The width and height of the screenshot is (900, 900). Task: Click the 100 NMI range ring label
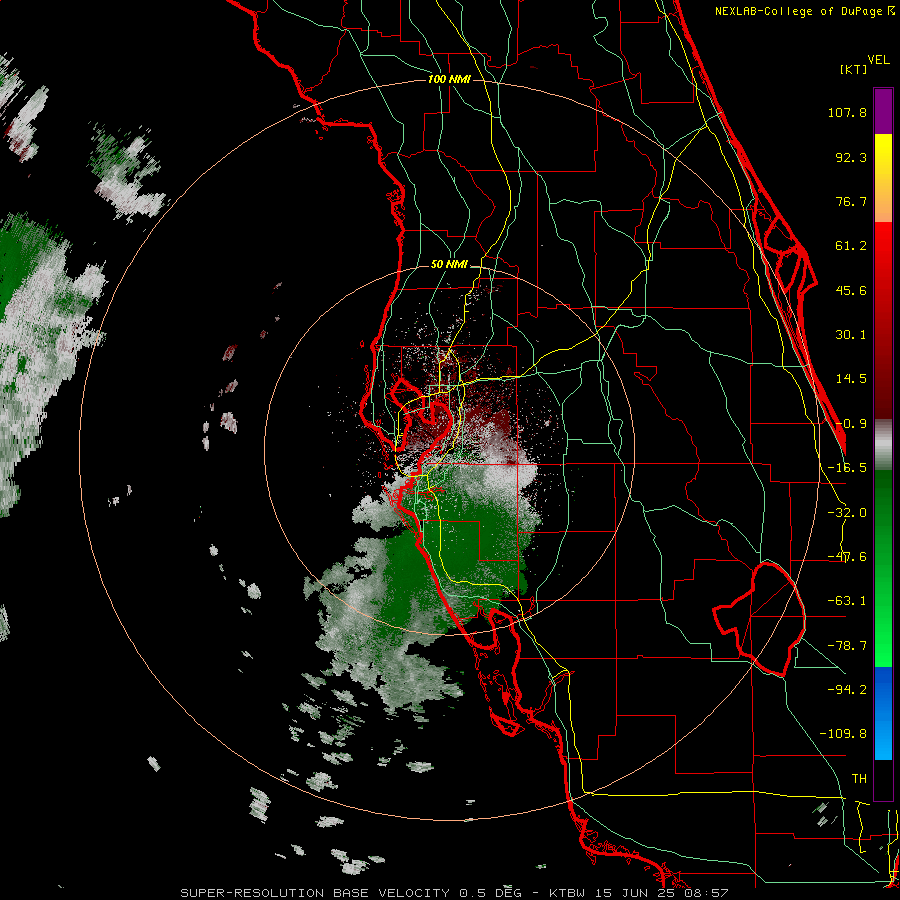pyautogui.click(x=449, y=79)
